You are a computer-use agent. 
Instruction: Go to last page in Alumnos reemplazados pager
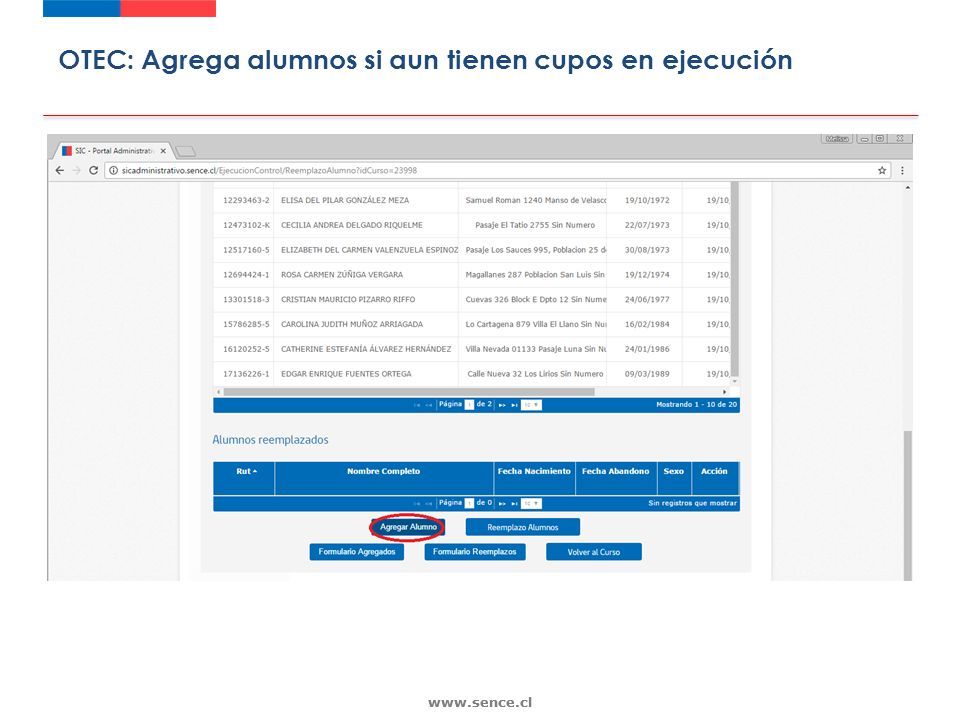[x=514, y=503]
